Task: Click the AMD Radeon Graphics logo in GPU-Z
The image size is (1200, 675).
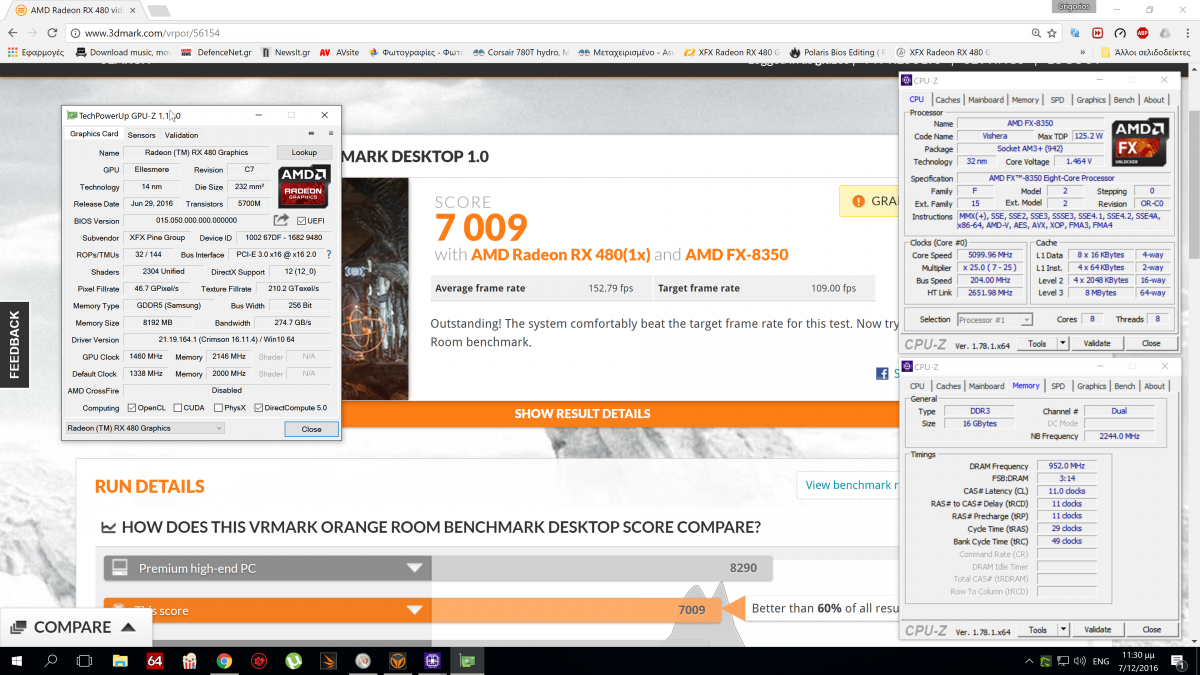Action: point(304,186)
